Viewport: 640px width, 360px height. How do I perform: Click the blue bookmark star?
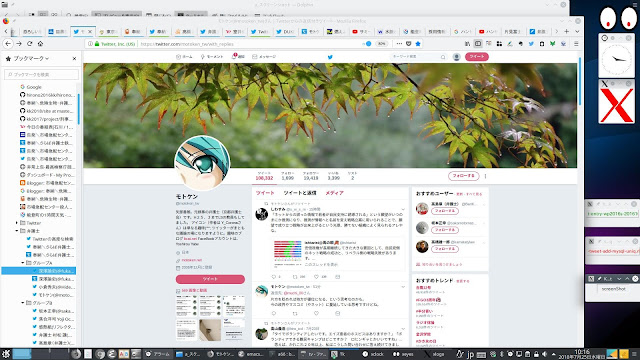click(418, 44)
